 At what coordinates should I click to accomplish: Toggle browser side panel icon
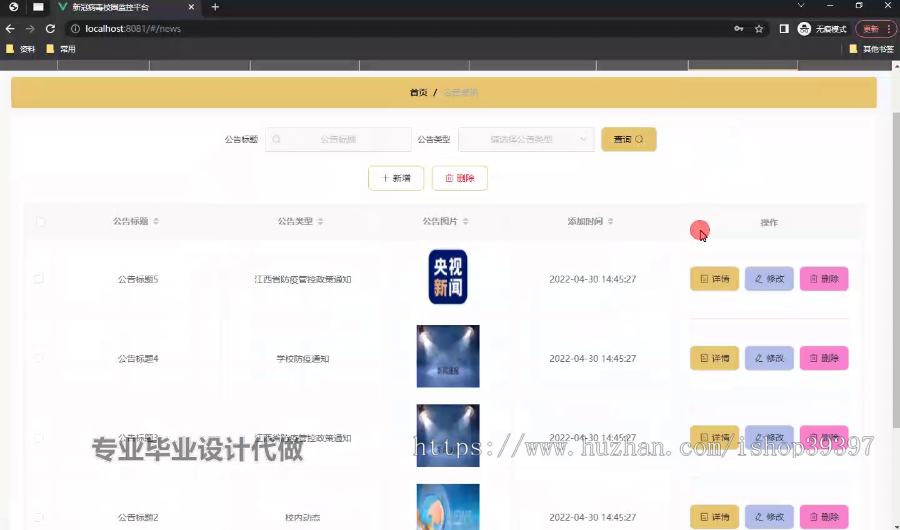(784, 29)
